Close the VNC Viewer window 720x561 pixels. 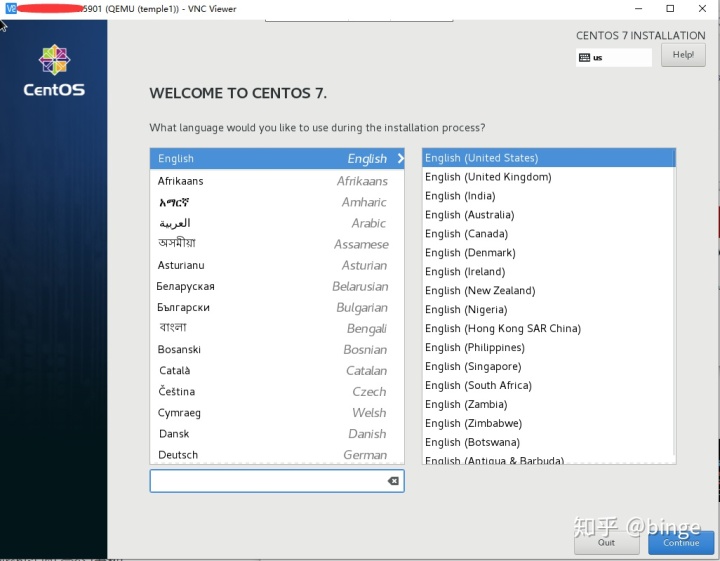tap(702, 8)
